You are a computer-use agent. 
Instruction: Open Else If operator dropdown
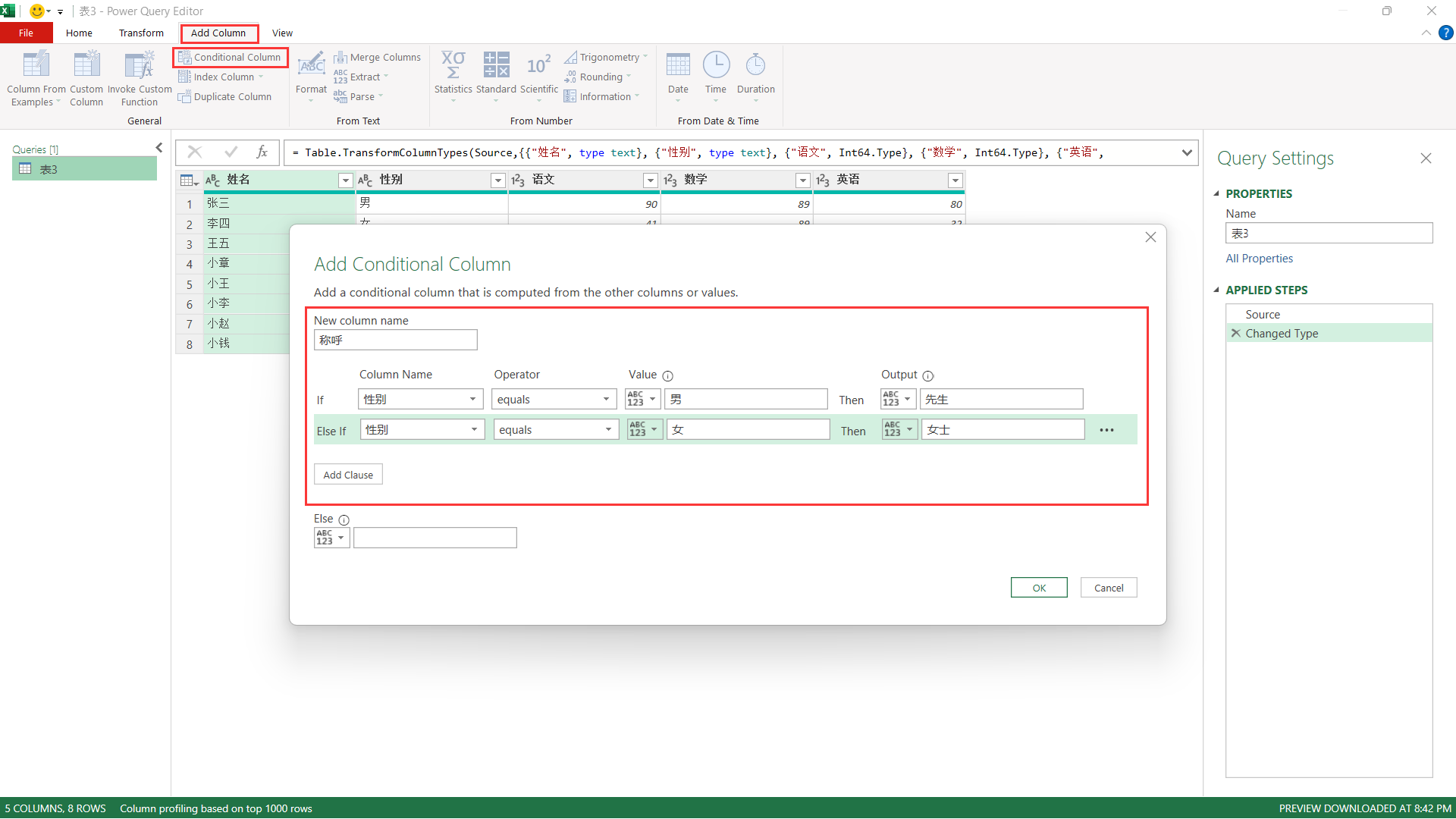click(x=607, y=429)
